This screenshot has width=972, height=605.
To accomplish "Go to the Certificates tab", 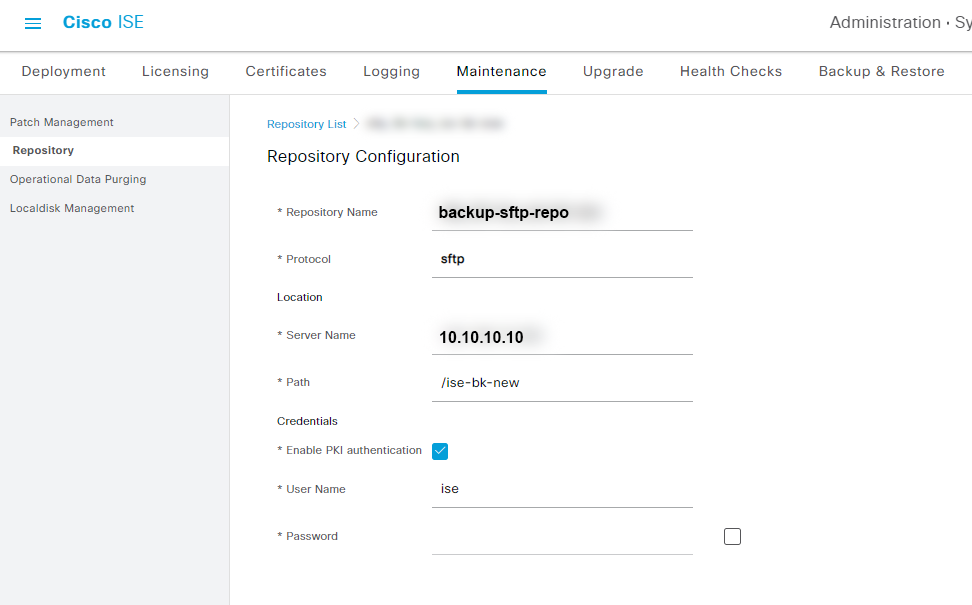I will click(286, 71).
